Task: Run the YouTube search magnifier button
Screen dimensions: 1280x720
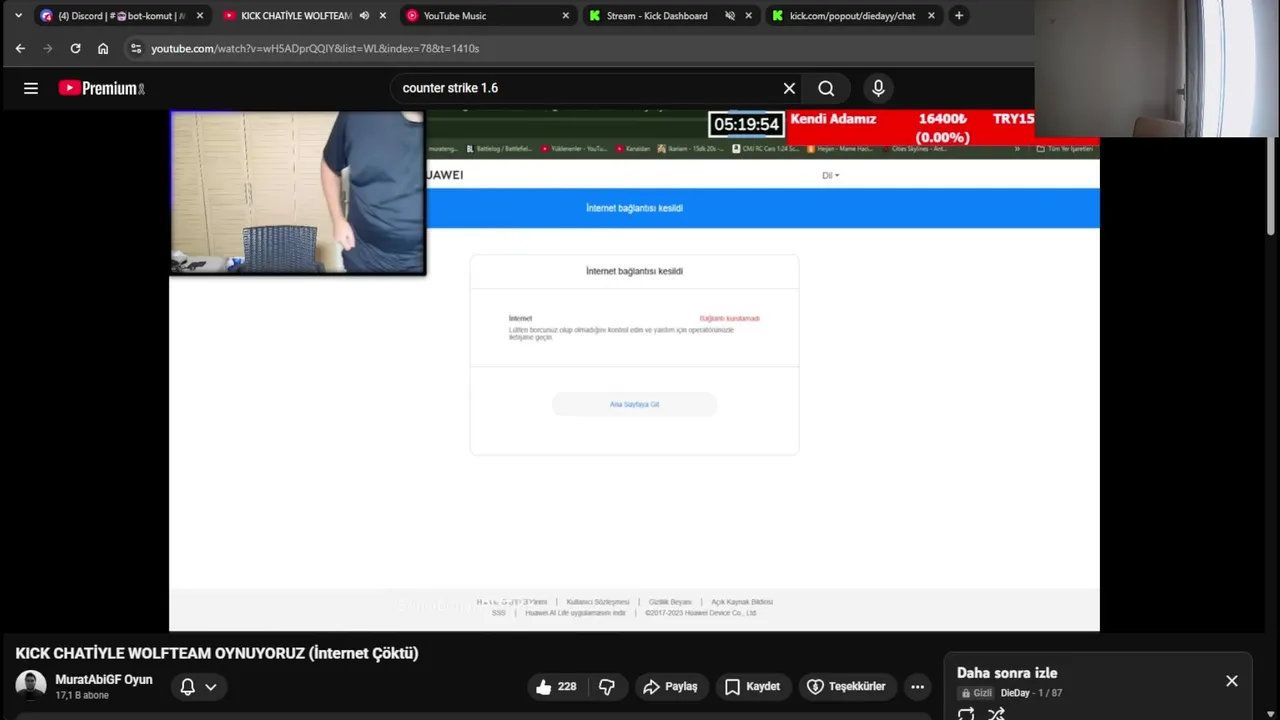Action: click(826, 88)
